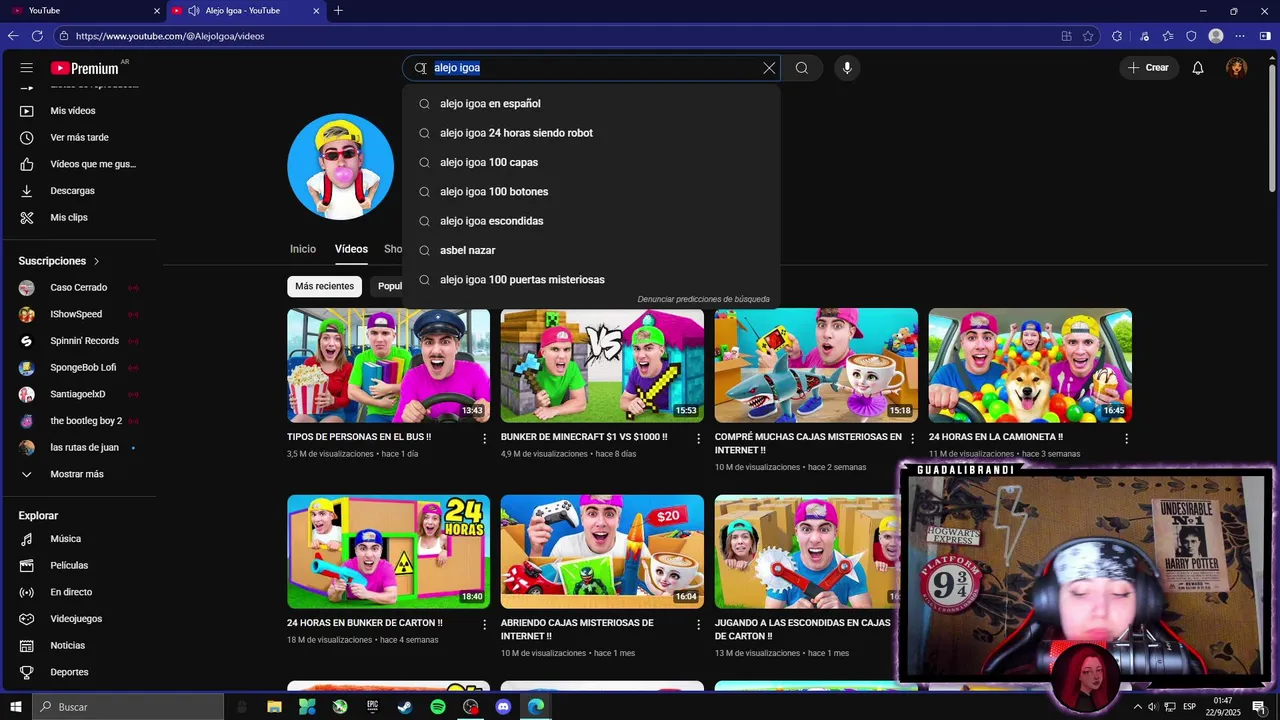Add page to favorites star icon

[x=1088, y=36]
